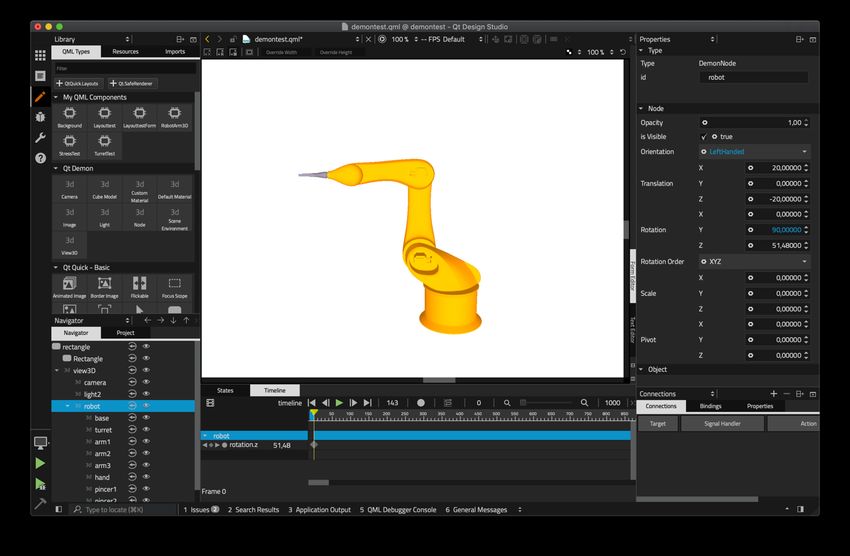This screenshot has width=850, height=556.
Task: Collapse the Node properties section
Action: 641,108
